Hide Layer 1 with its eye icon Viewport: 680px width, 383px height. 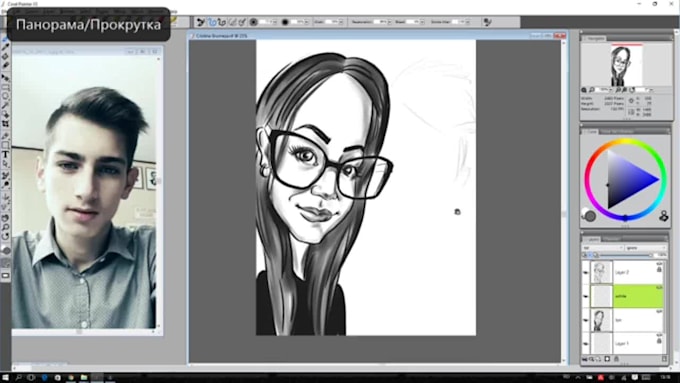pos(586,344)
